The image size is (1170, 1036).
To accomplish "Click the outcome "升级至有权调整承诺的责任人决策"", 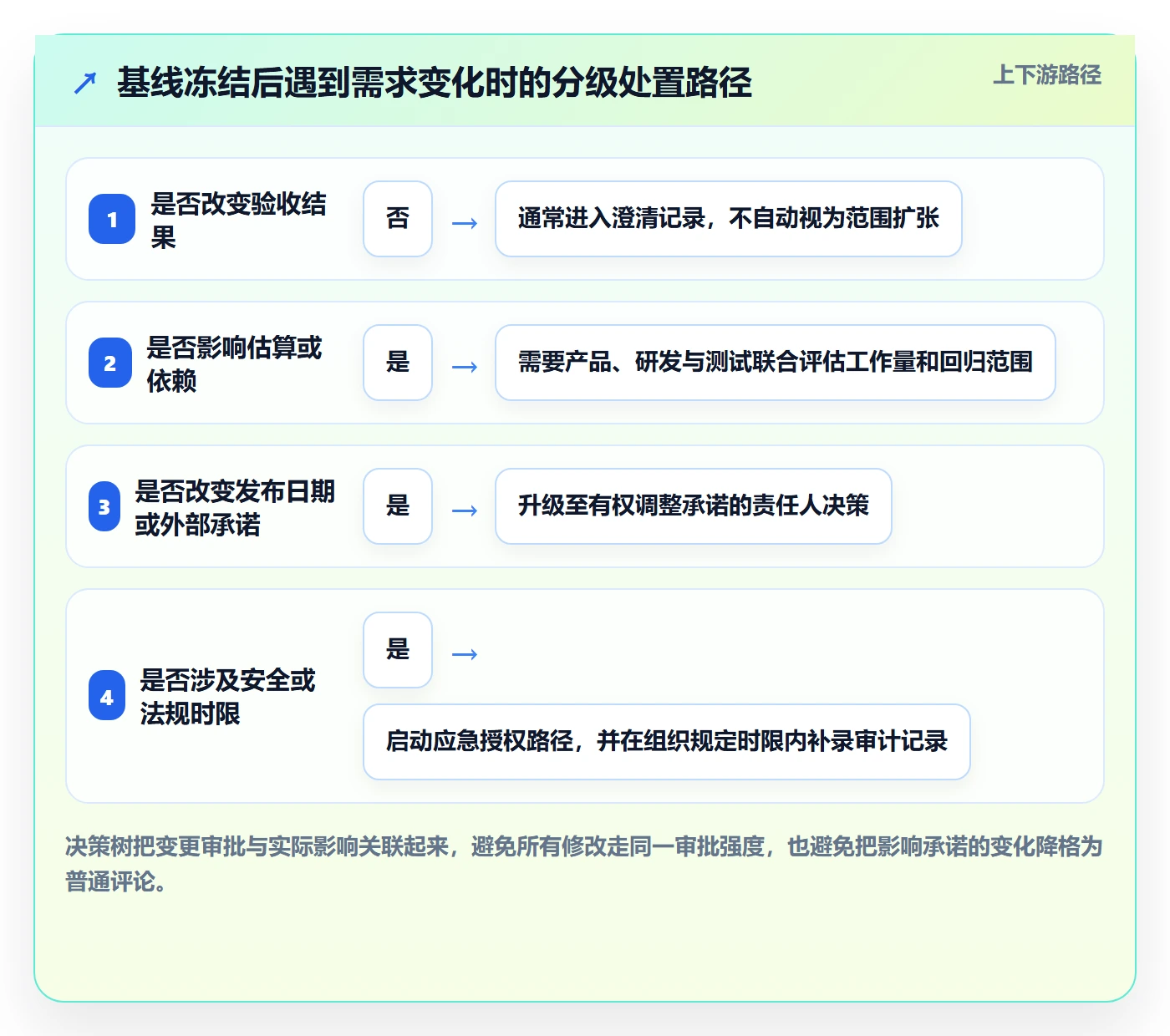I will click(x=694, y=506).
